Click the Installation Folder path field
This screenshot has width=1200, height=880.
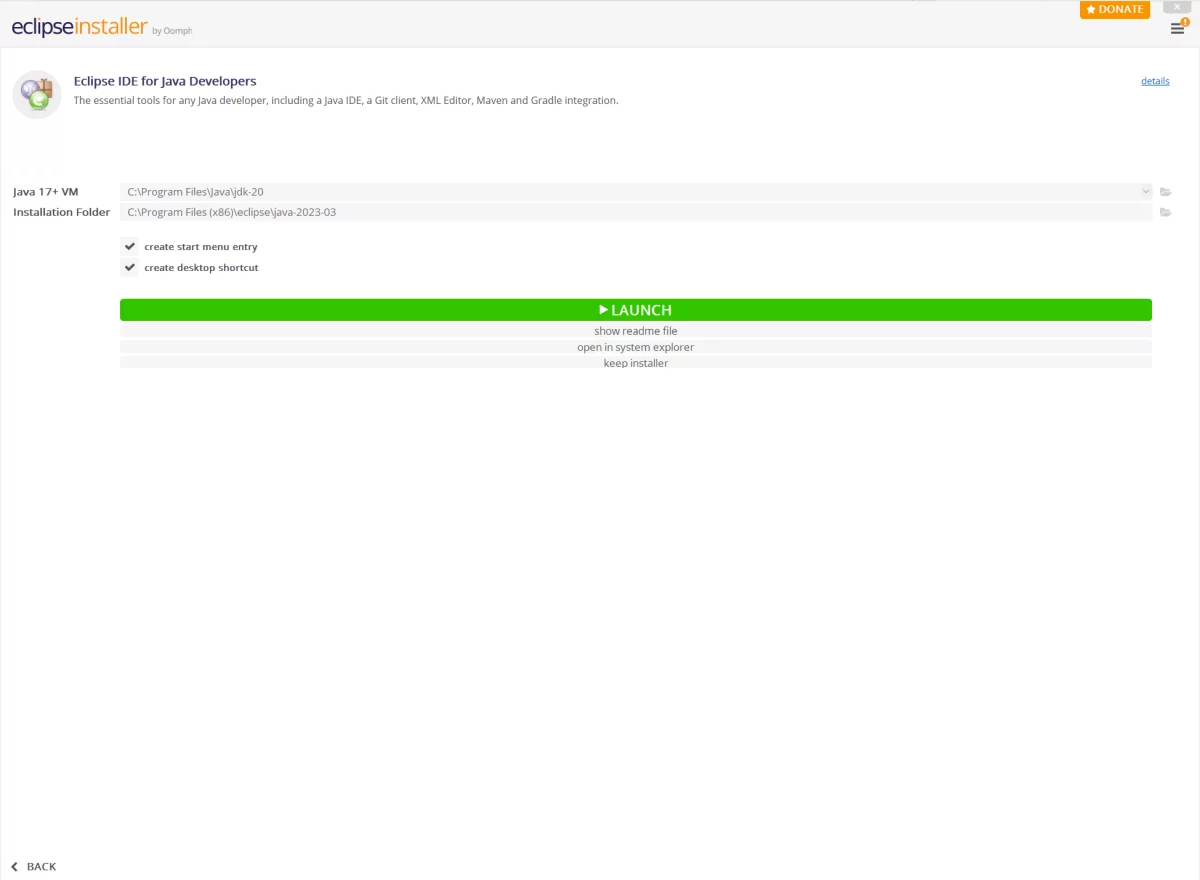tap(630, 212)
